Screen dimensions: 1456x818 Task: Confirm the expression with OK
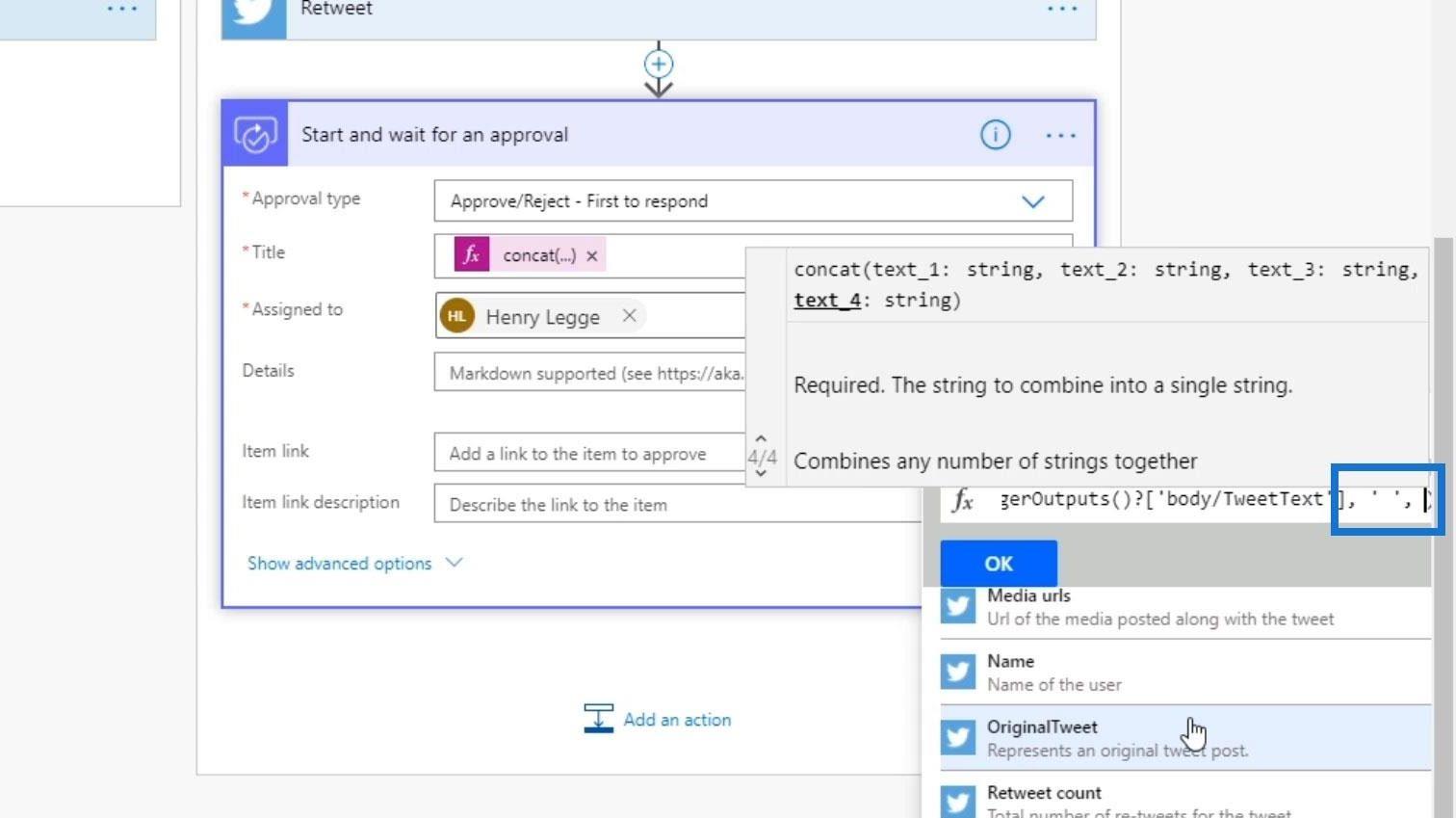click(x=999, y=564)
